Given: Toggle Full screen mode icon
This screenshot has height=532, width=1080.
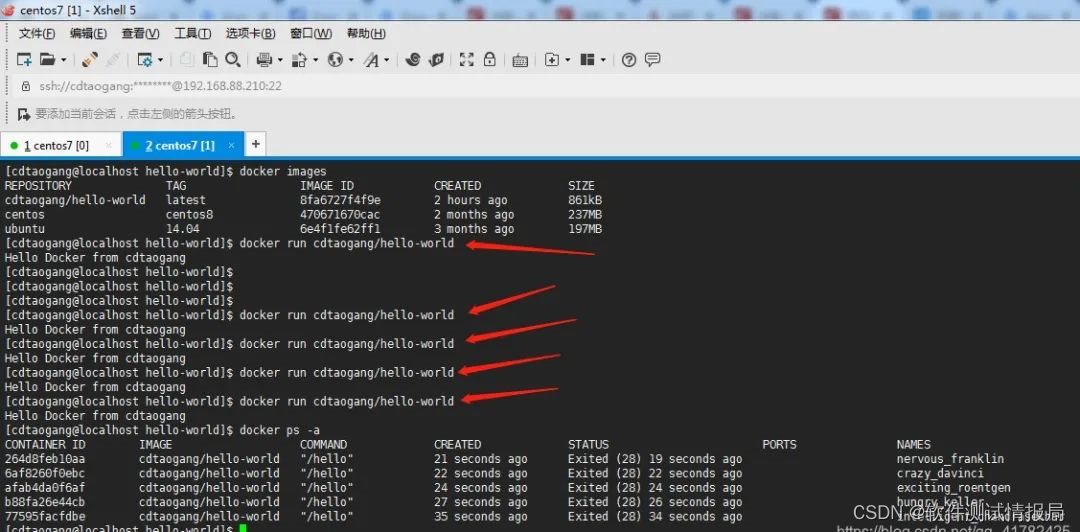Looking at the screenshot, I should (466, 60).
